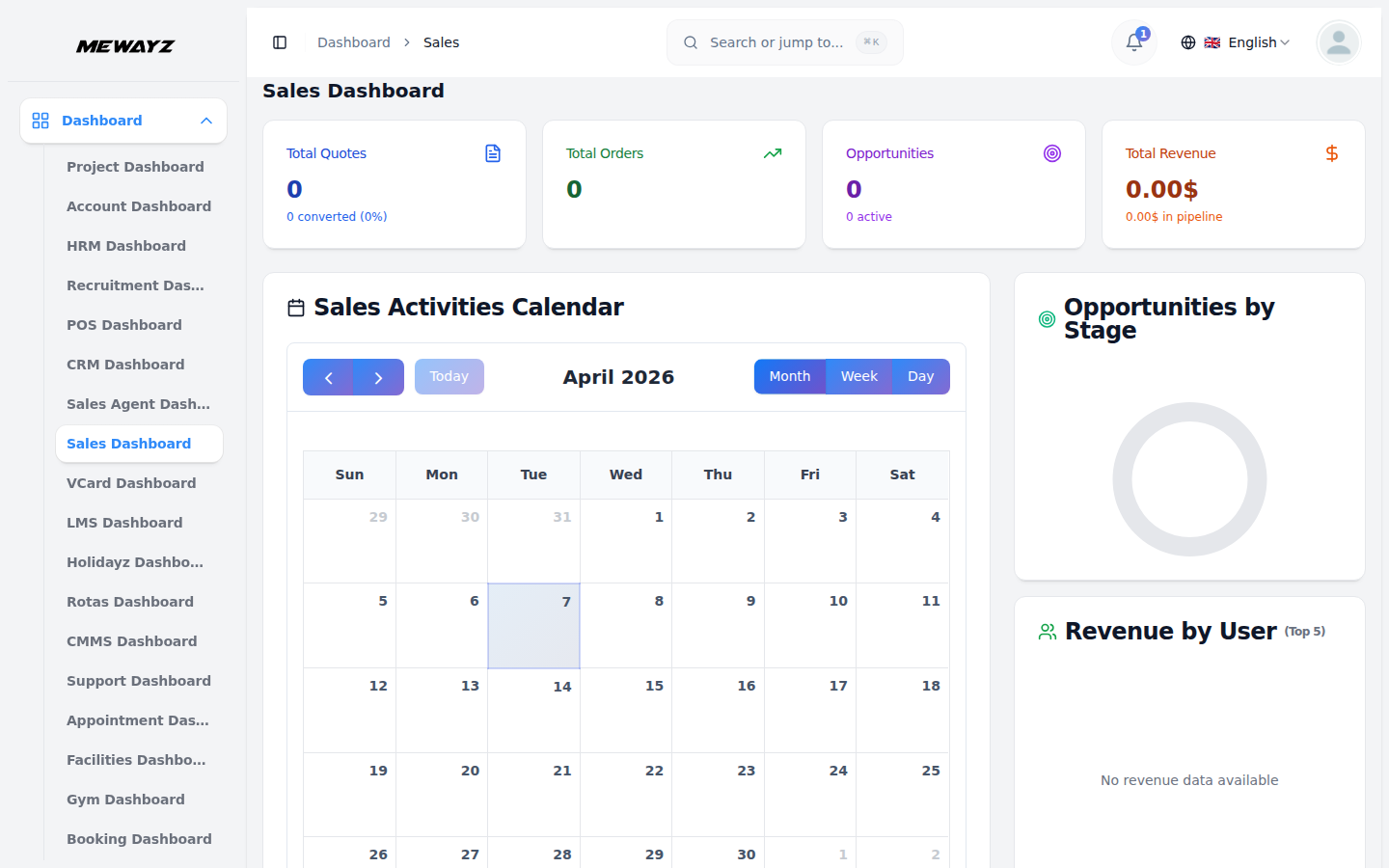Screen dimensions: 1389x868
Task: Collapse the Dashboard section chevron
Action: pyautogui.click(x=205, y=121)
